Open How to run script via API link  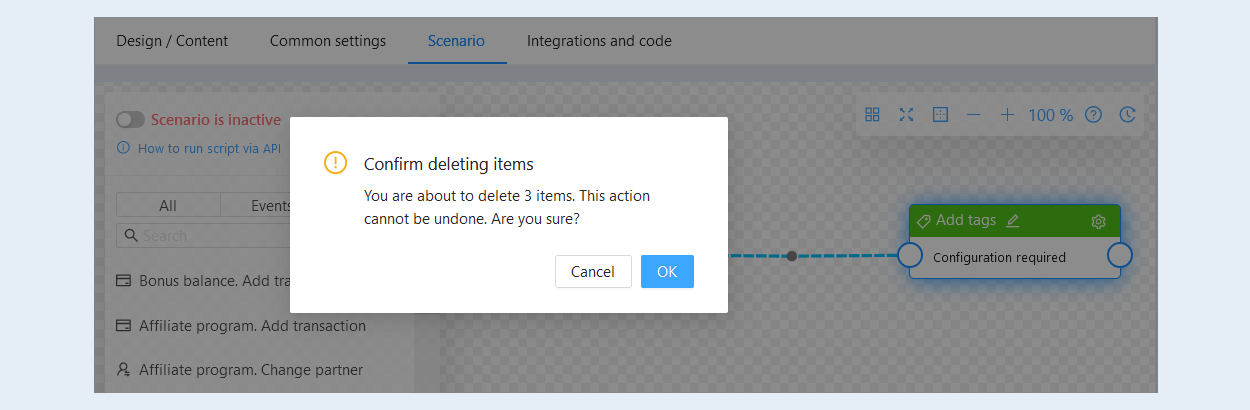tap(209, 148)
